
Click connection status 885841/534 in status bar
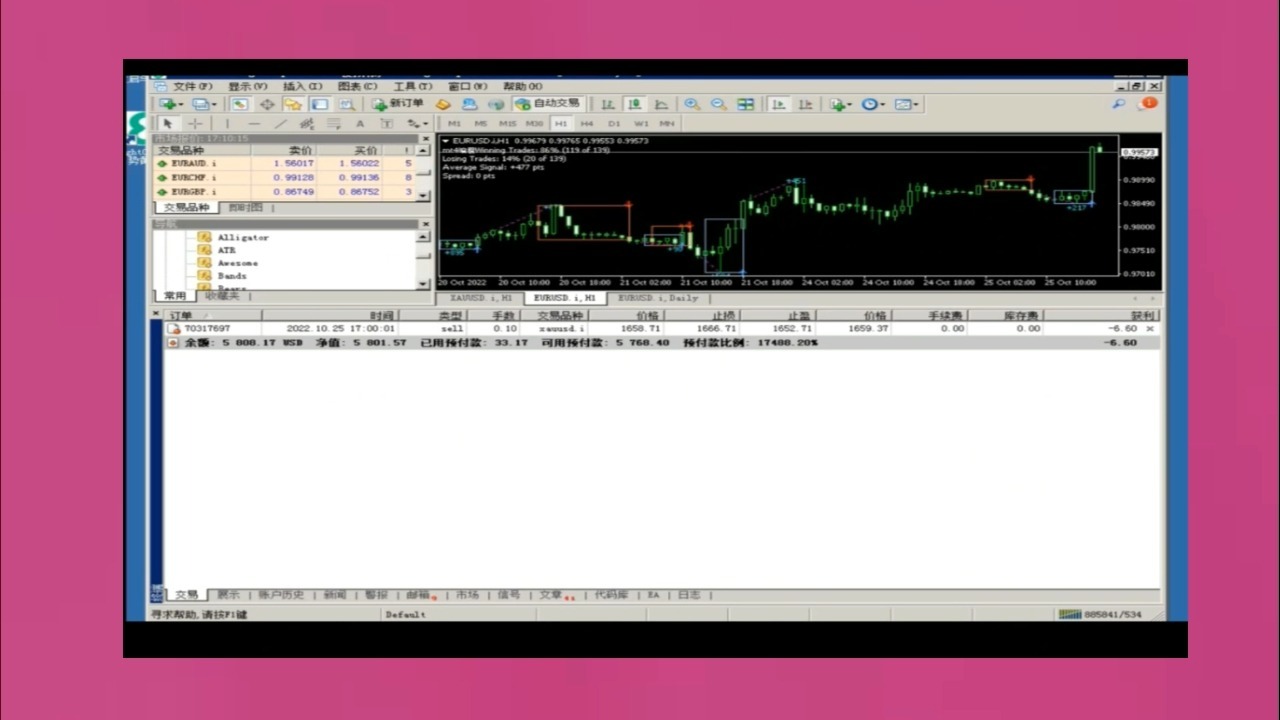[1101, 614]
